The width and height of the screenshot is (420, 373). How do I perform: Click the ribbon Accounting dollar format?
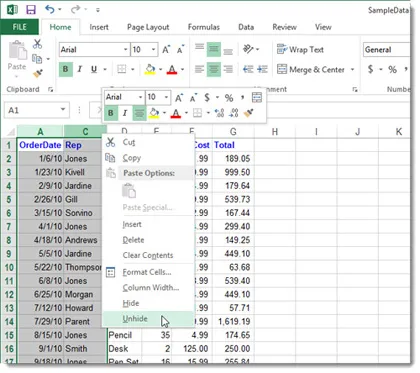pos(370,69)
